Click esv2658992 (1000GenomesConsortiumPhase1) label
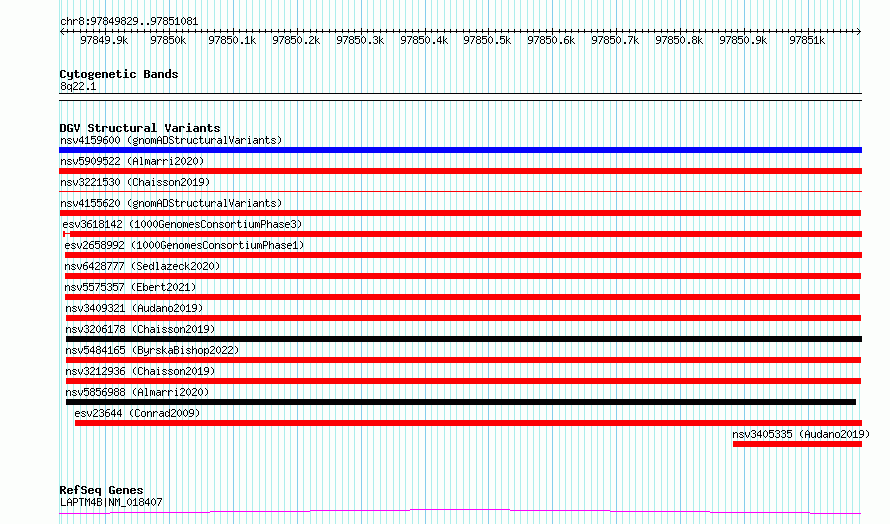 (x=184, y=245)
